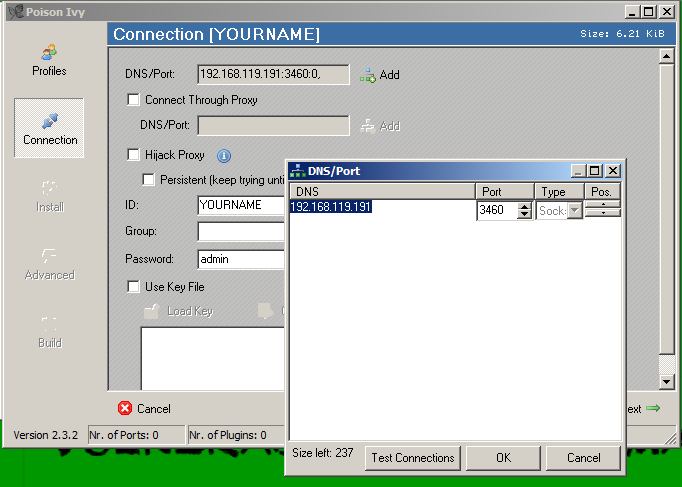Click the key file text area
Image resolution: width=682 pixels, height=487 pixels.
coord(213,358)
